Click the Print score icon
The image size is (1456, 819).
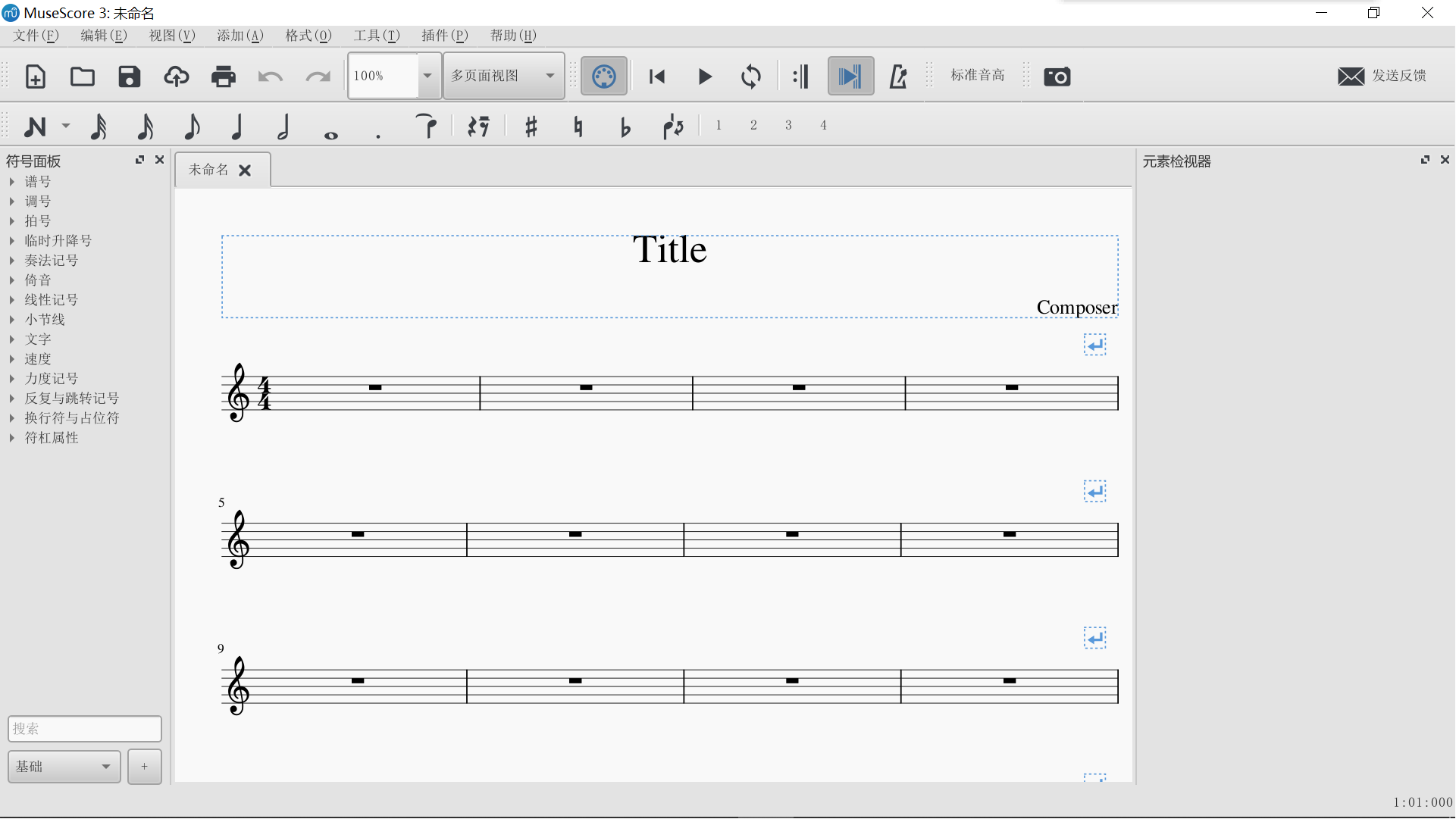point(224,77)
